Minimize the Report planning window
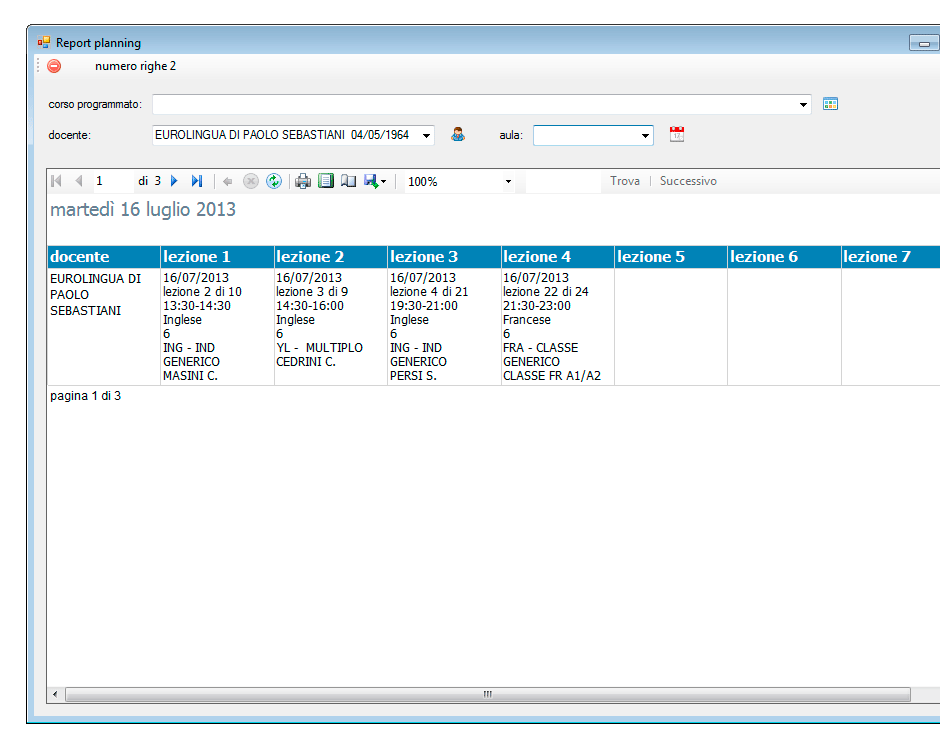The width and height of the screenshot is (940, 748). click(x=924, y=43)
